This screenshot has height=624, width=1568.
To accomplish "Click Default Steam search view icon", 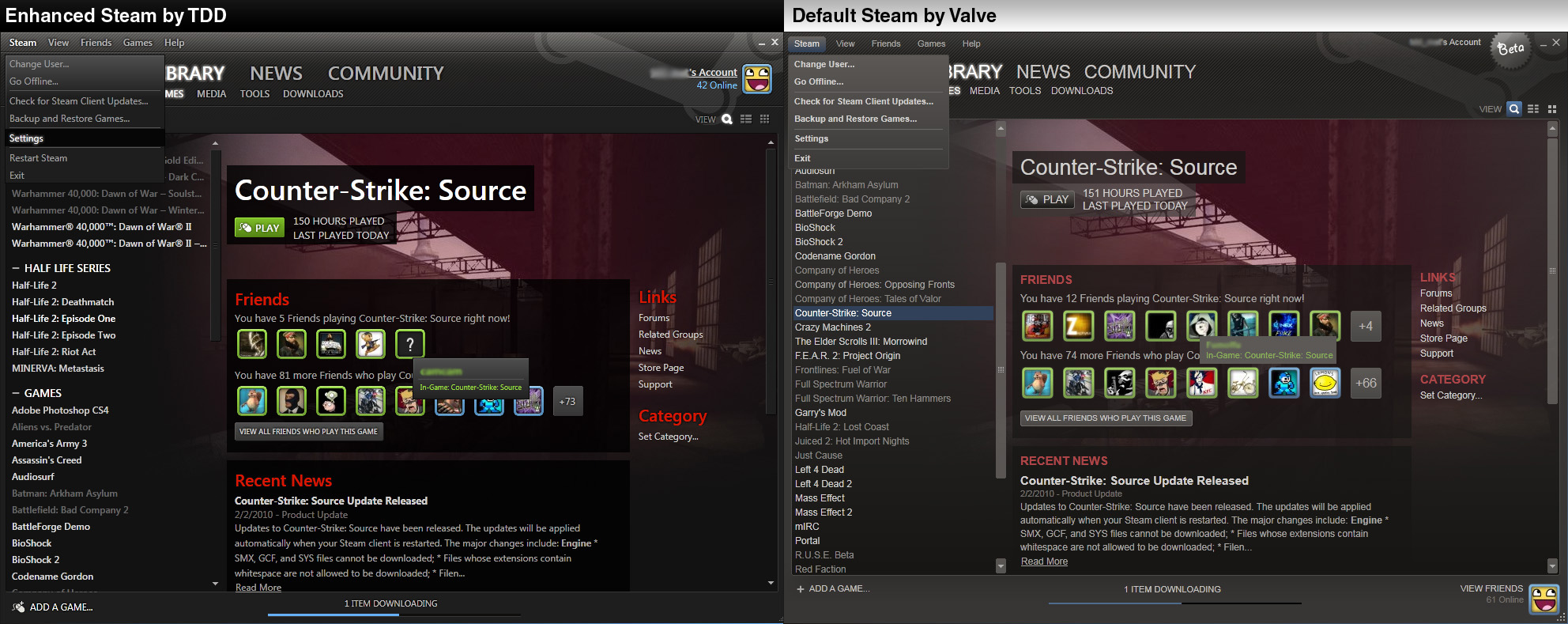I will pyautogui.click(x=1514, y=109).
